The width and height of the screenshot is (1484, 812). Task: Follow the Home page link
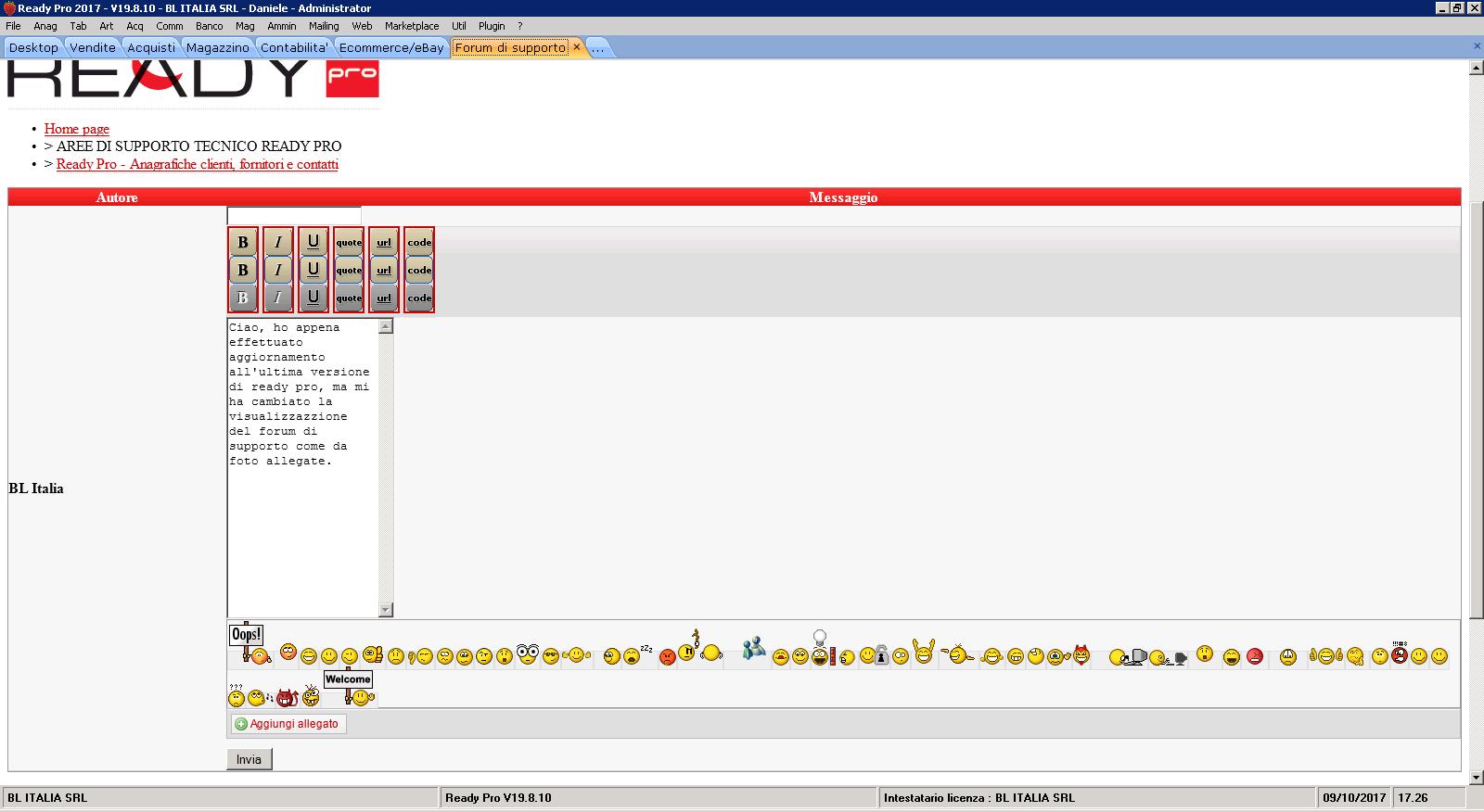coord(77,129)
